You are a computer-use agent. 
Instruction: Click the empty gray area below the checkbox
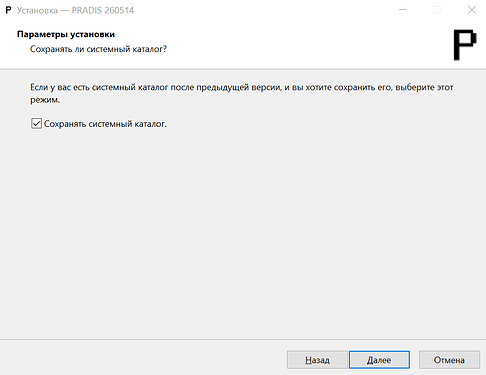243,233
